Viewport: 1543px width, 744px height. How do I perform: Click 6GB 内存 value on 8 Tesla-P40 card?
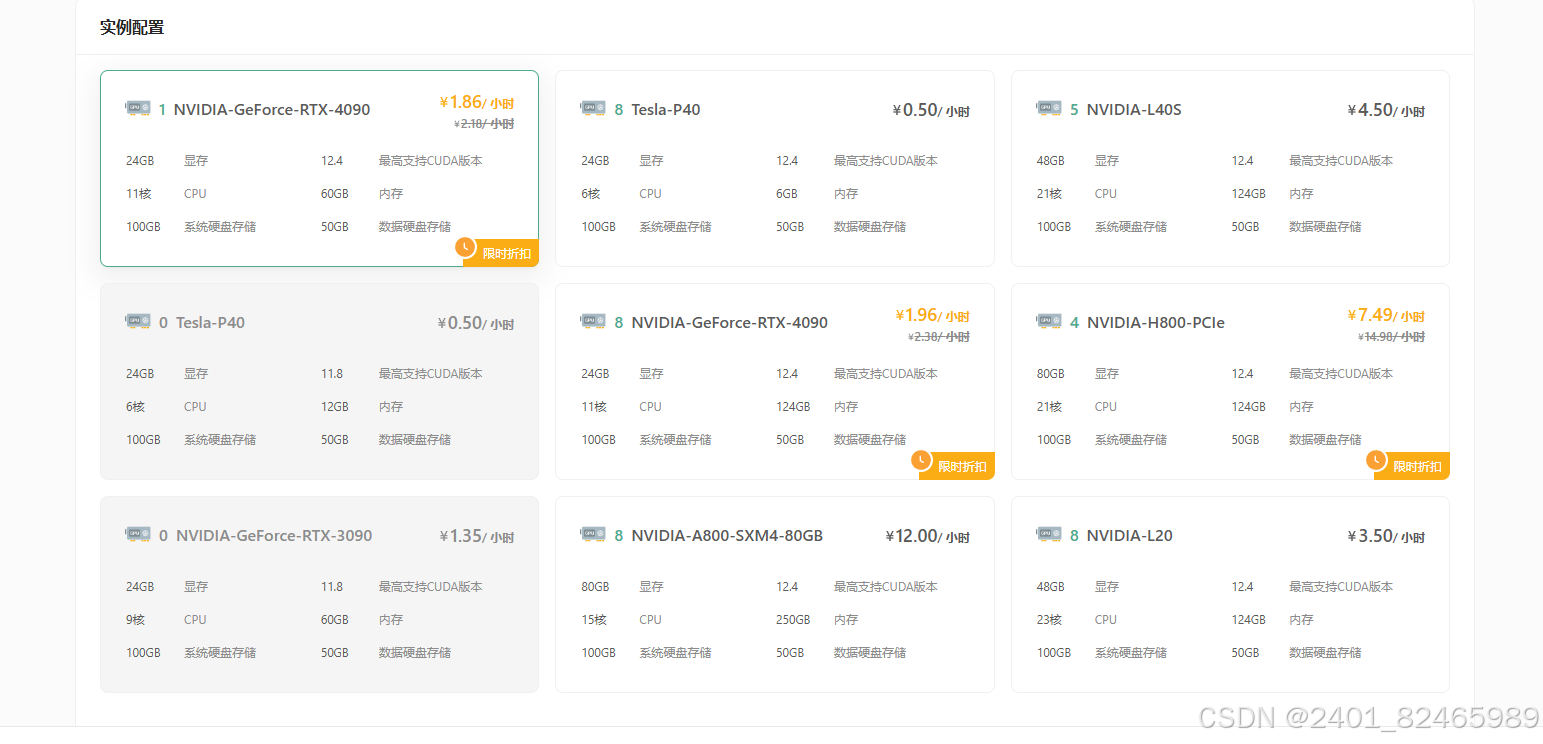(x=787, y=194)
